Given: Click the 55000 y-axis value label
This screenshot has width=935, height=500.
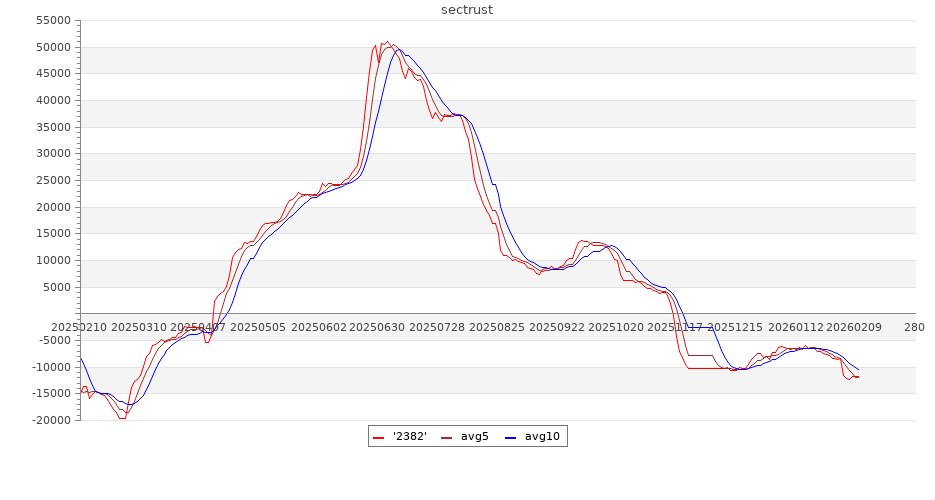Looking at the screenshot, I should coord(52,20).
